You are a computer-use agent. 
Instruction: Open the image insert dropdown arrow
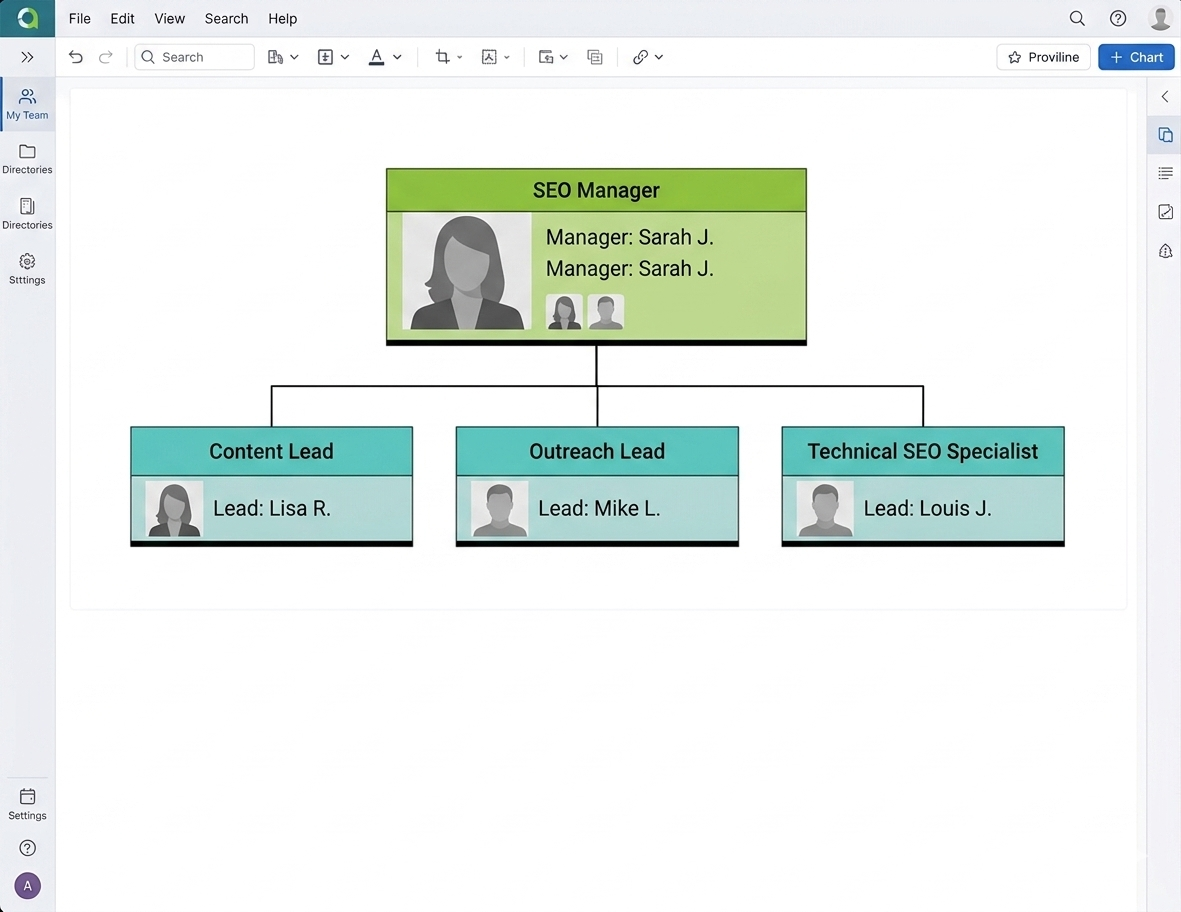point(507,57)
